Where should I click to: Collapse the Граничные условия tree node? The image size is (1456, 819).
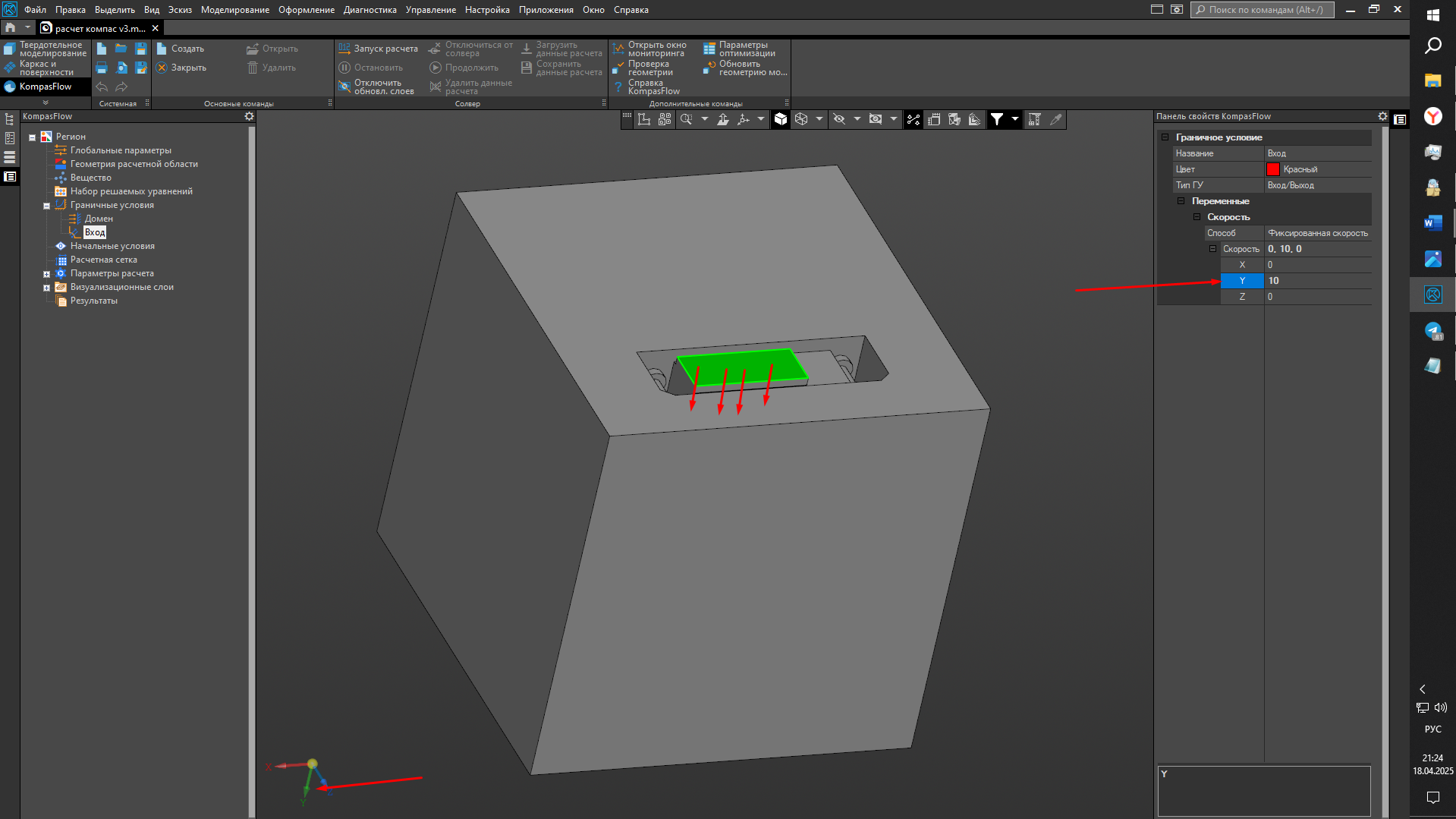click(x=46, y=206)
